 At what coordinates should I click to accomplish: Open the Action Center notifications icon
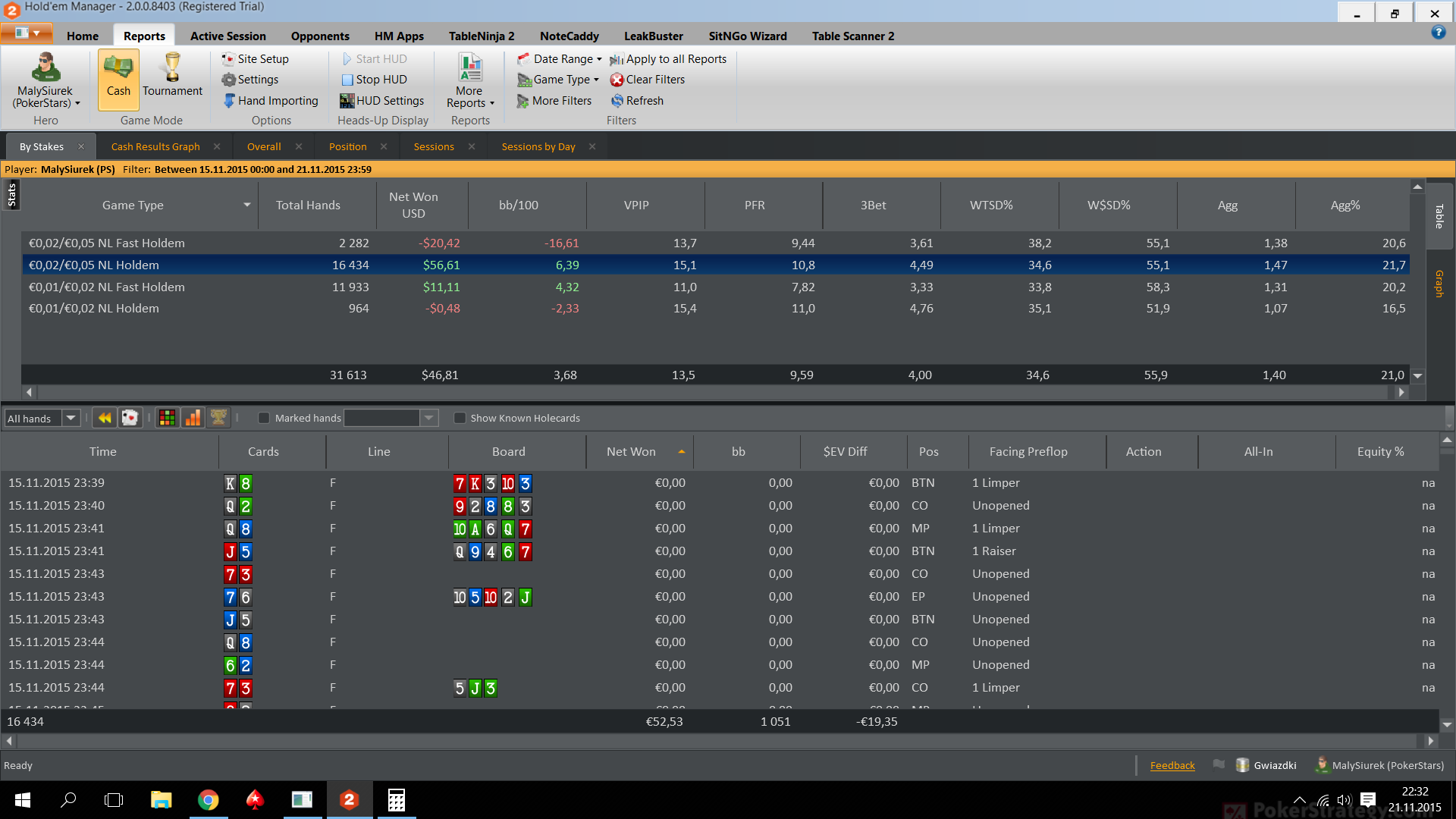pos(1368,800)
